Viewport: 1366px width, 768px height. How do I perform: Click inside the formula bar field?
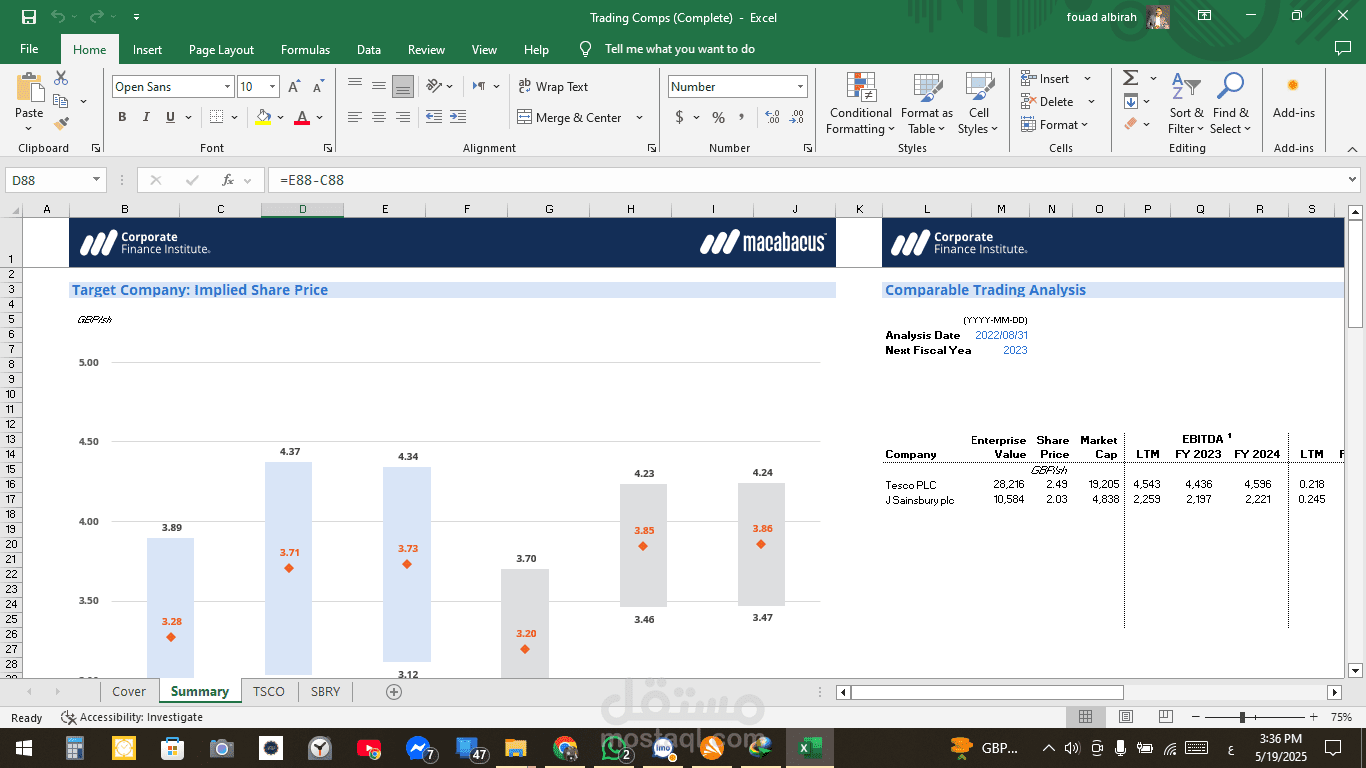(800, 180)
